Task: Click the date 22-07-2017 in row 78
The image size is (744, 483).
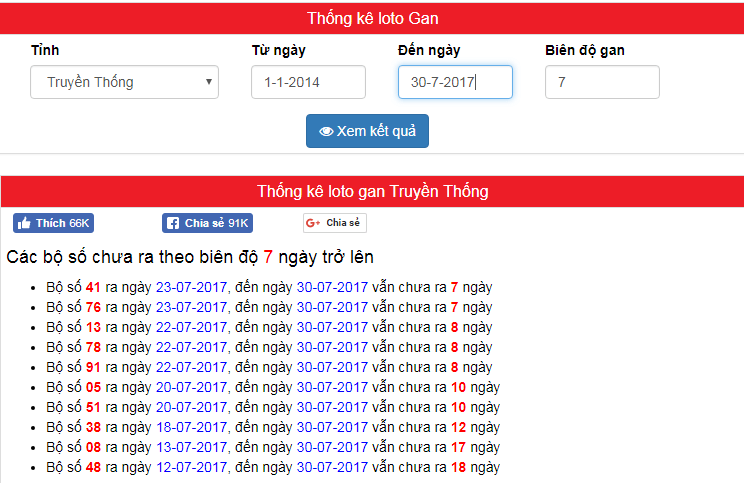Action: point(191,347)
